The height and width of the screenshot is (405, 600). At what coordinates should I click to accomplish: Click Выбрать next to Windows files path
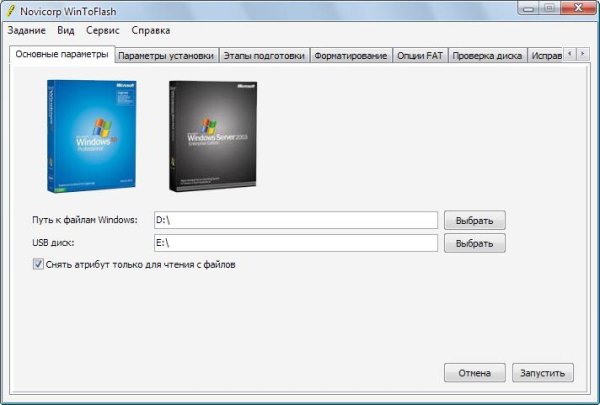pos(474,220)
